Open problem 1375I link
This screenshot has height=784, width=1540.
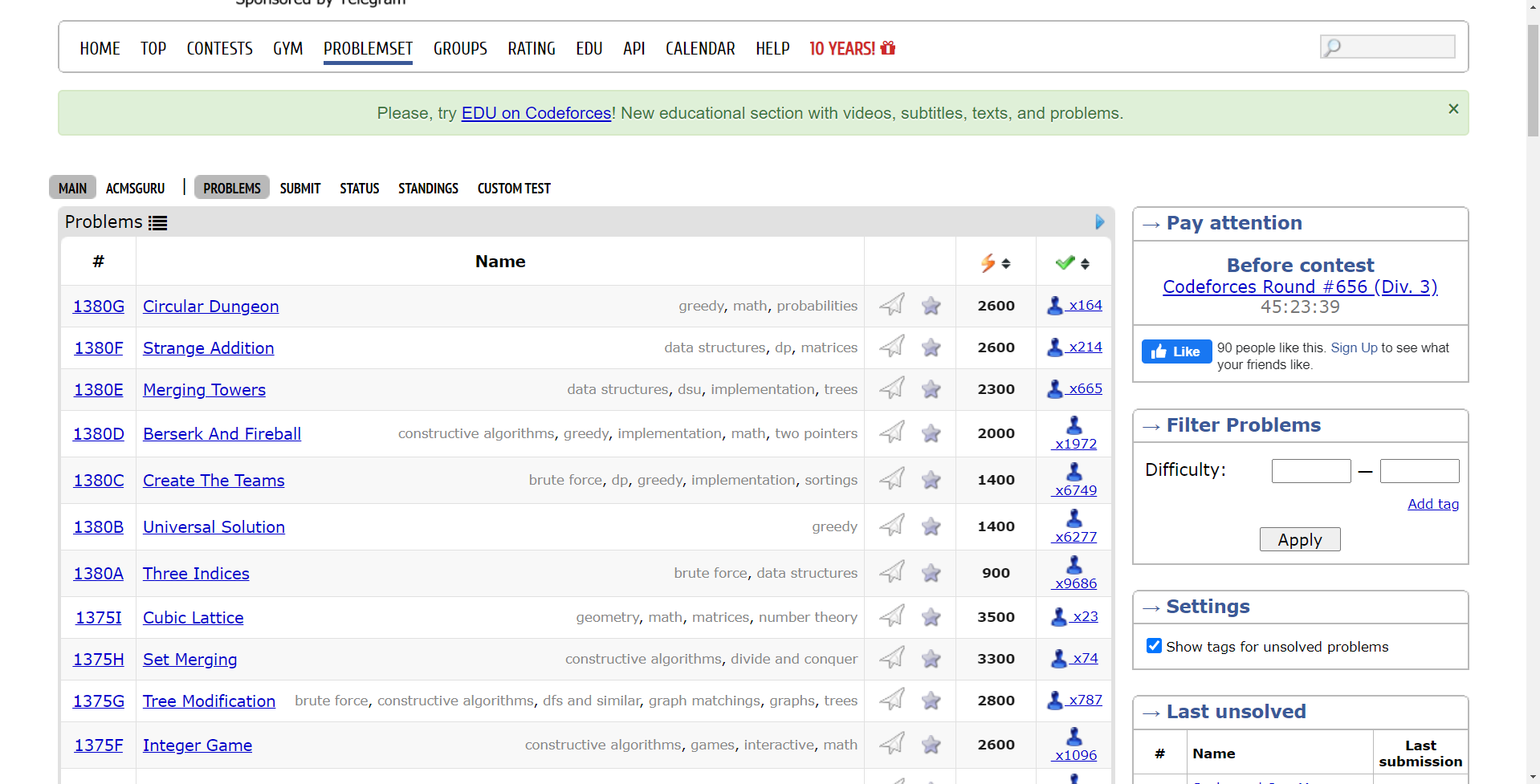[x=99, y=617]
